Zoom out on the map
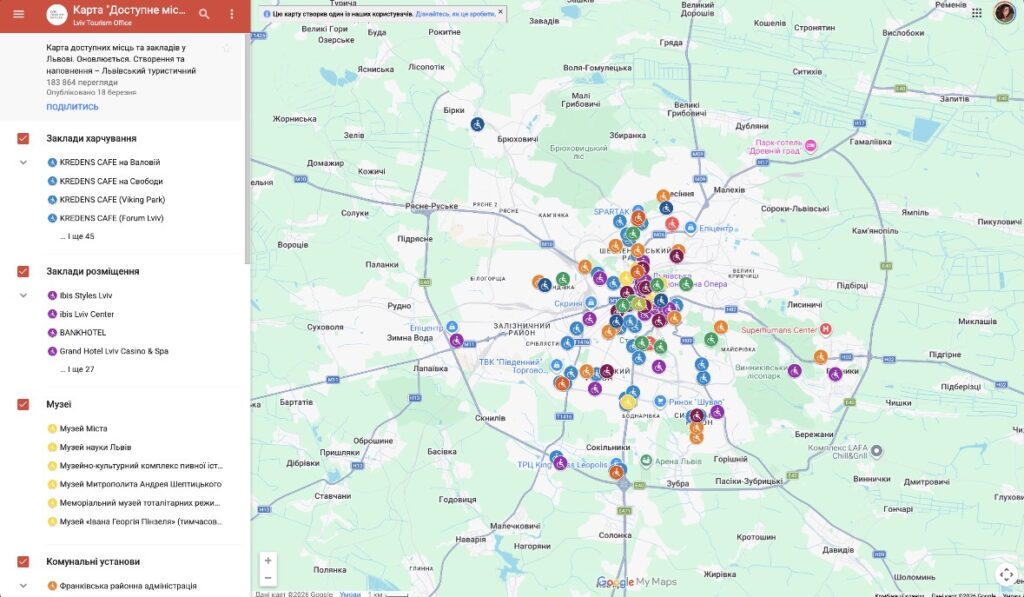Screen dimensions: 1024x597 point(268,577)
